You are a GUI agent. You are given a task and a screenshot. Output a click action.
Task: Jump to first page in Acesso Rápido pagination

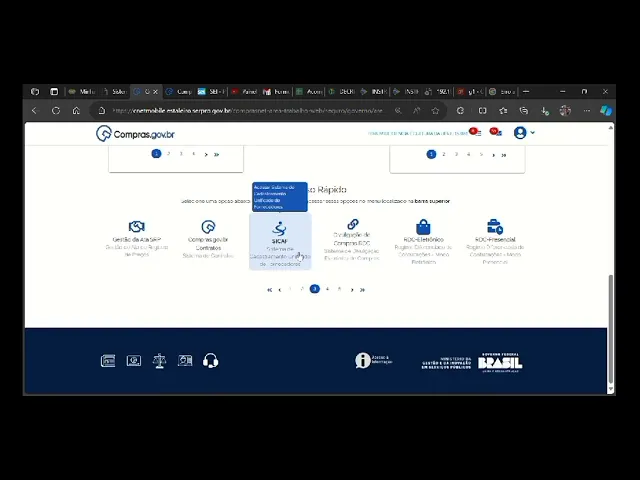(269, 289)
